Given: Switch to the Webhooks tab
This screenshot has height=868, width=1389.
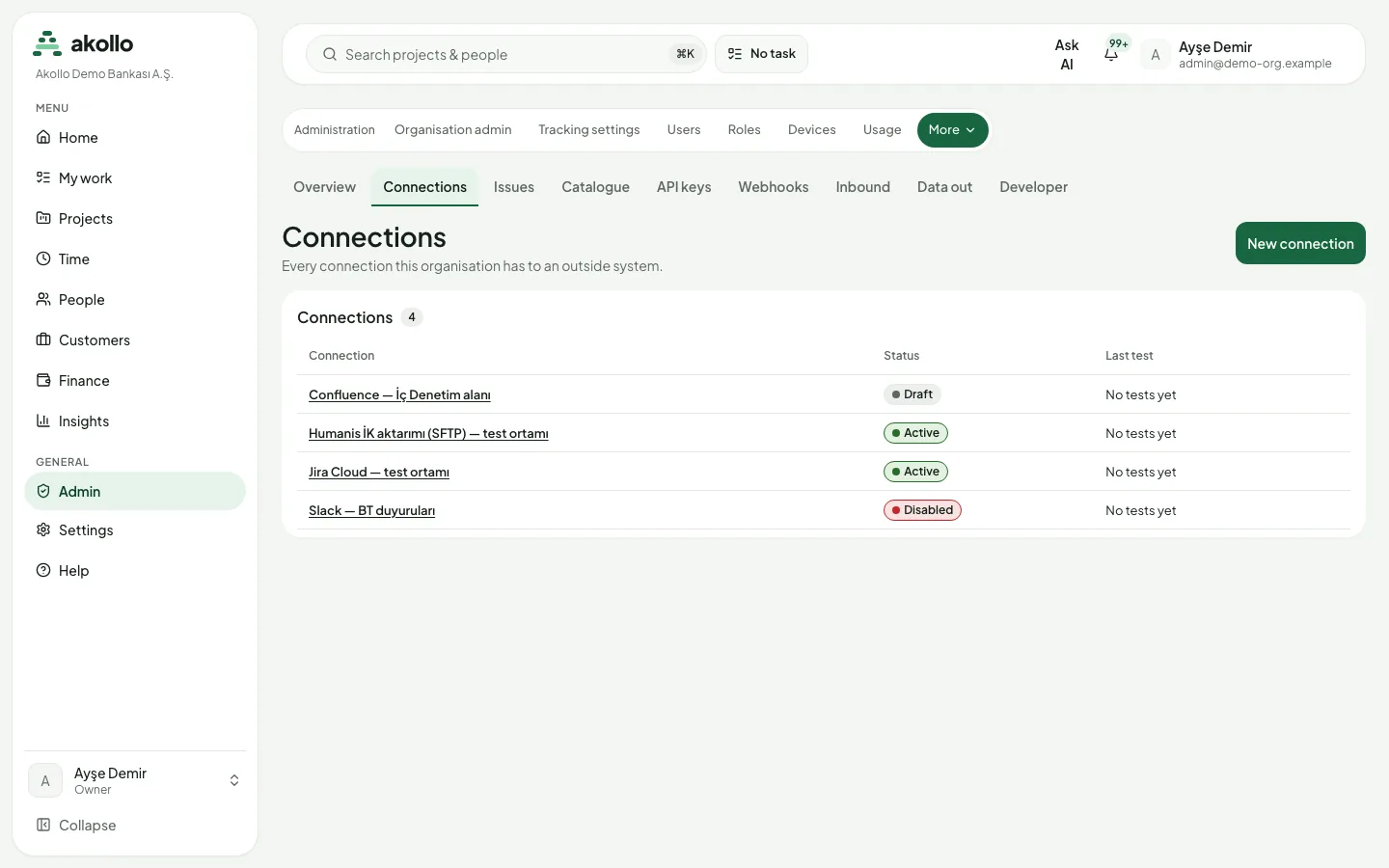Looking at the screenshot, I should click(x=774, y=187).
